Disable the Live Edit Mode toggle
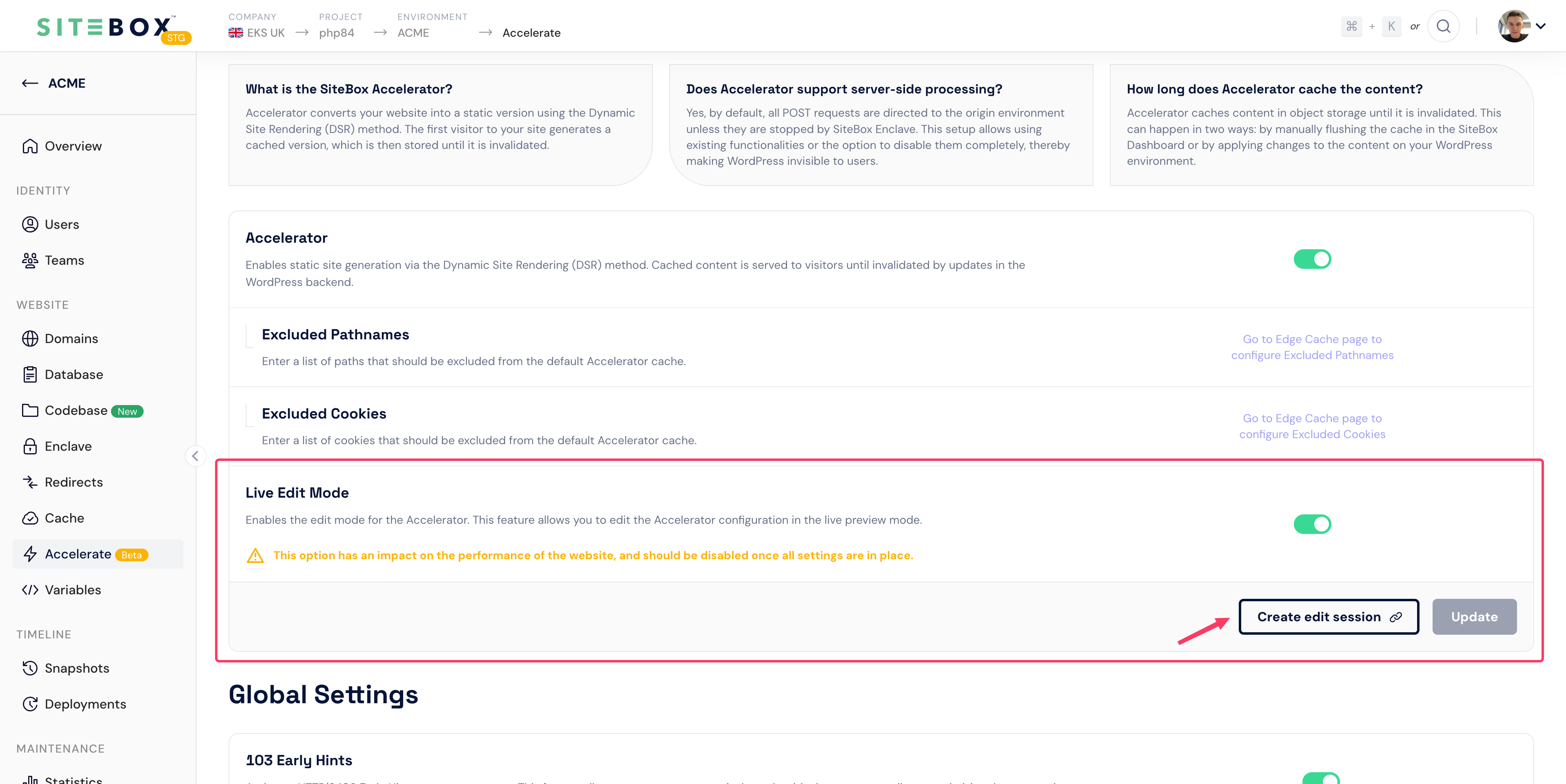Image resolution: width=1566 pixels, height=784 pixels. click(1312, 524)
